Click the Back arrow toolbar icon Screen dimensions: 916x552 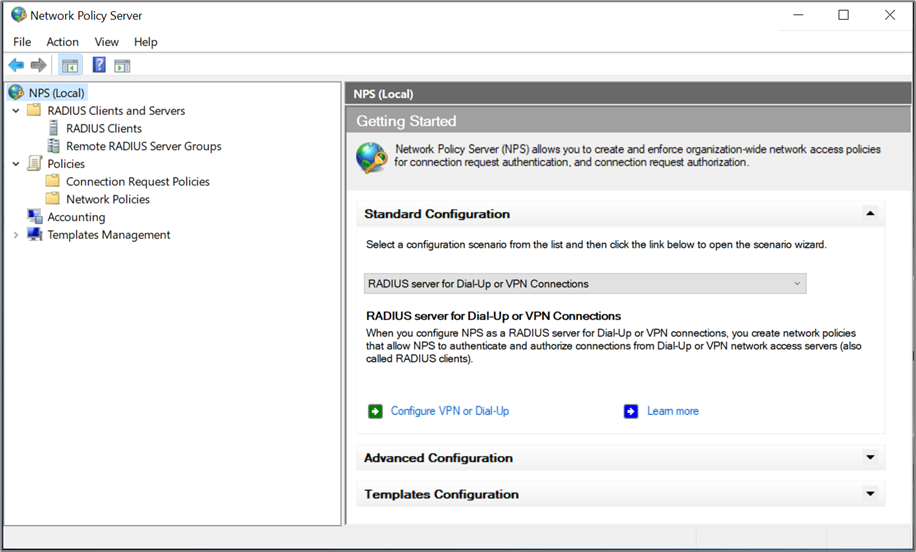click(x=16, y=66)
